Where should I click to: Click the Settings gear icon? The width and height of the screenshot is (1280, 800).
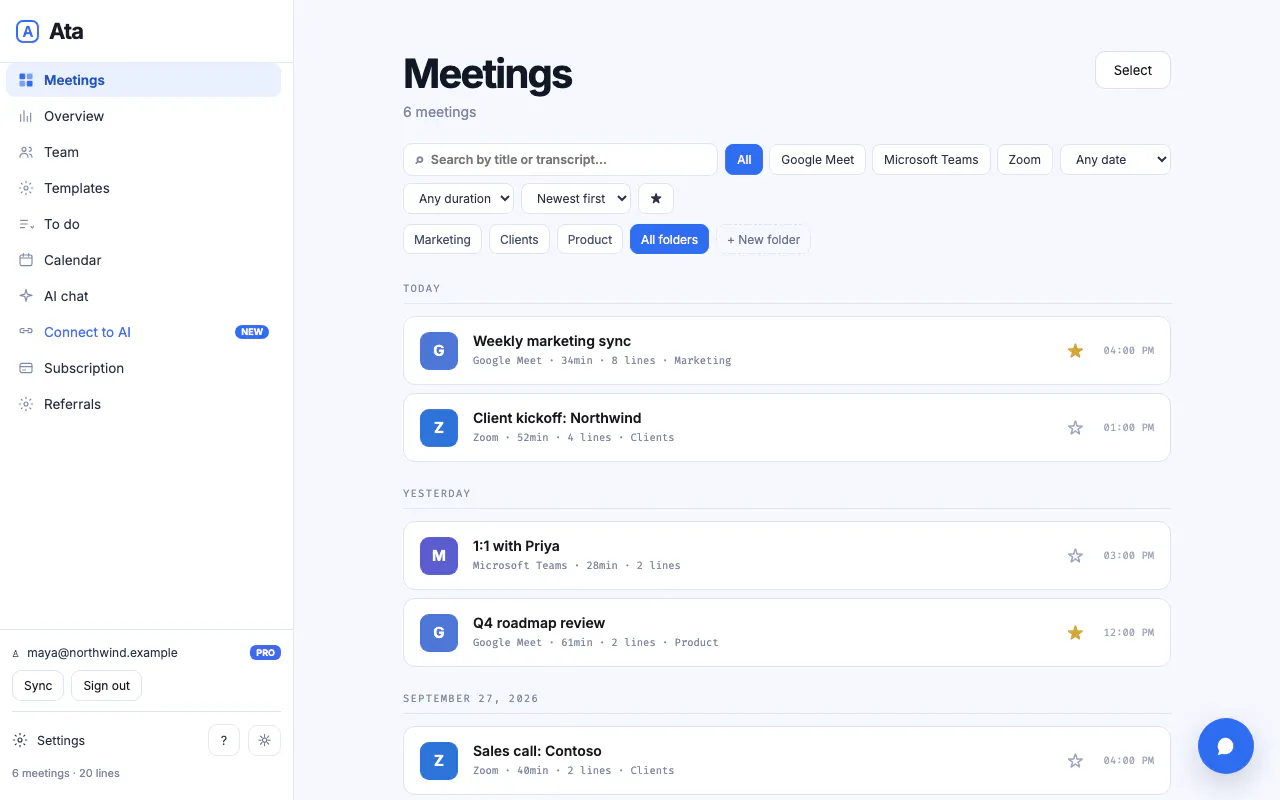[20, 740]
